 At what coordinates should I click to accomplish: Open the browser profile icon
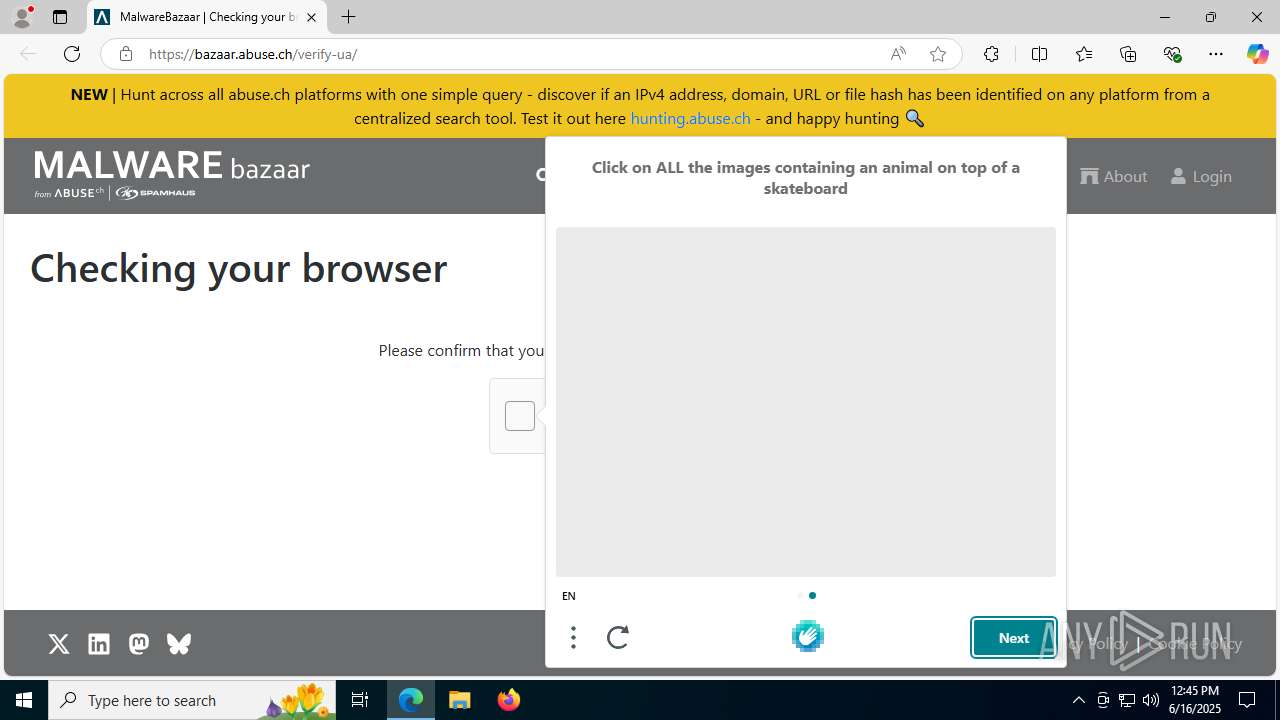22,17
